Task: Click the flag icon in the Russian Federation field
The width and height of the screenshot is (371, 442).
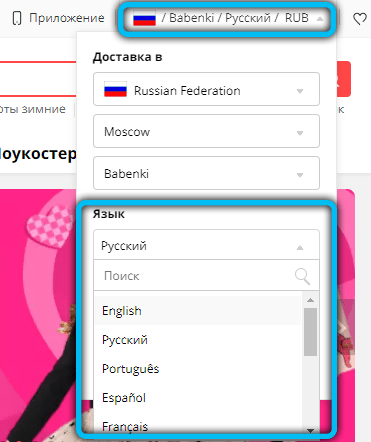Action: [x=115, y=89]
